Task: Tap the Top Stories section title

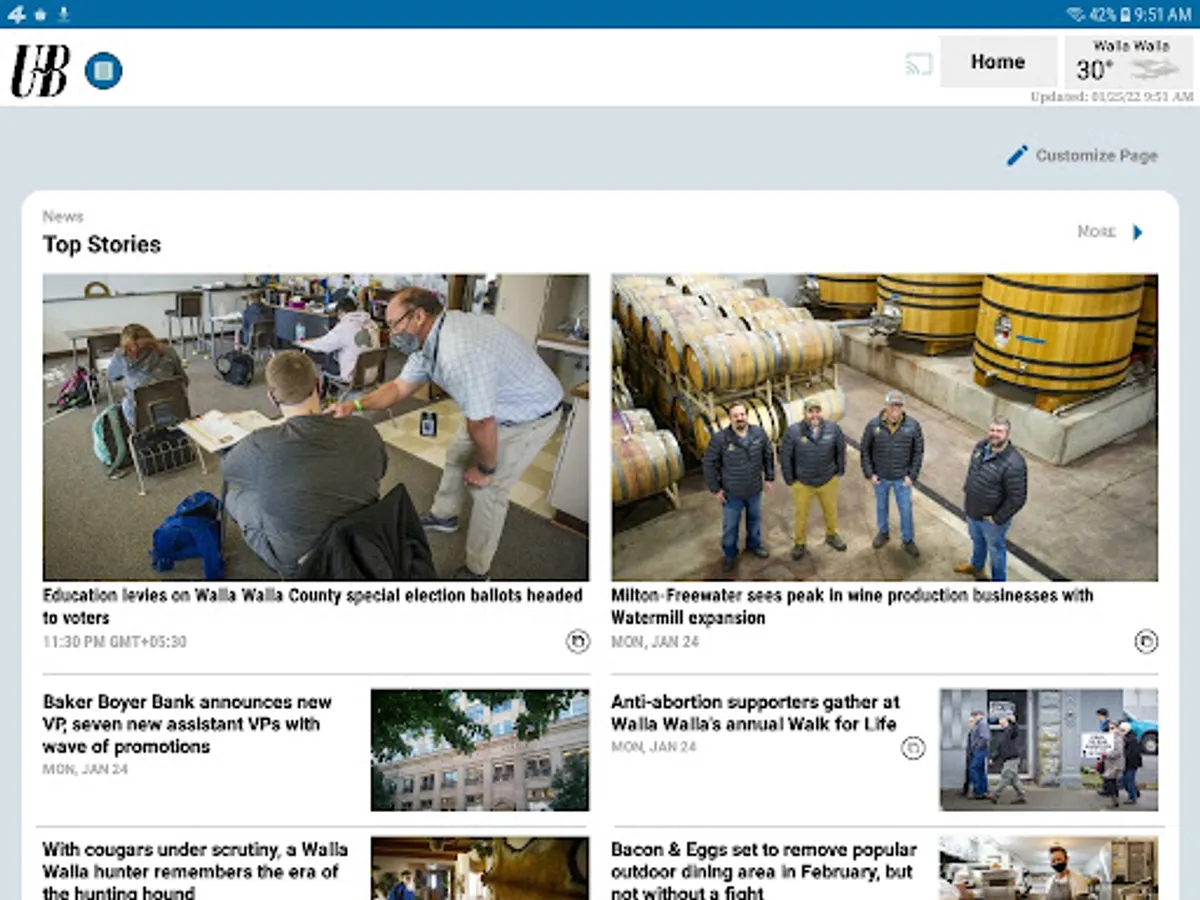Action: (102, 244)
